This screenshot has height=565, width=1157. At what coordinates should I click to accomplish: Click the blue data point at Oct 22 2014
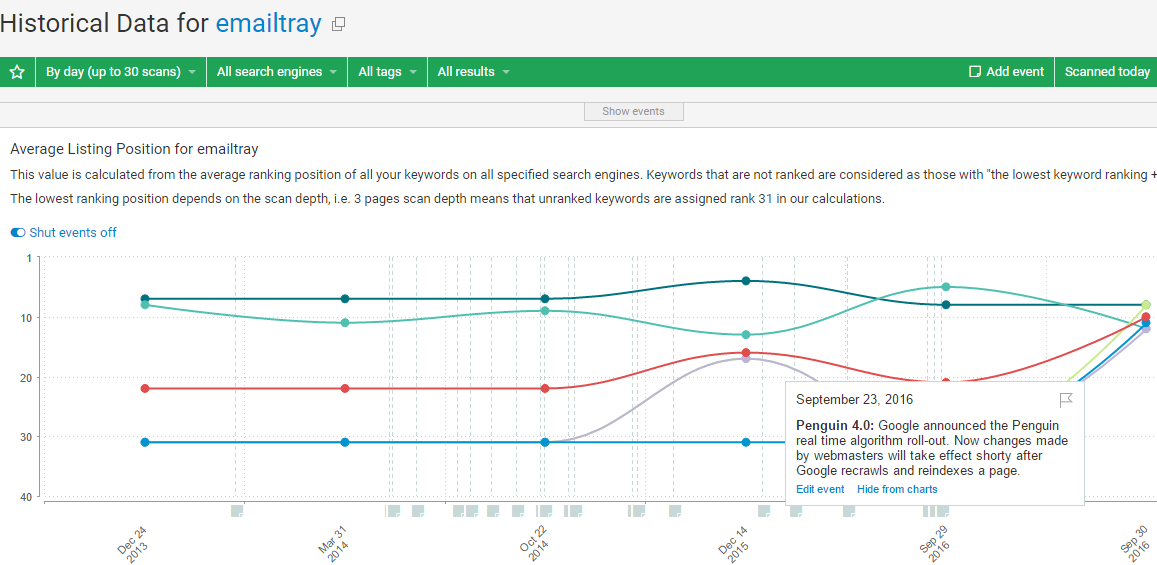pos(545,442)
